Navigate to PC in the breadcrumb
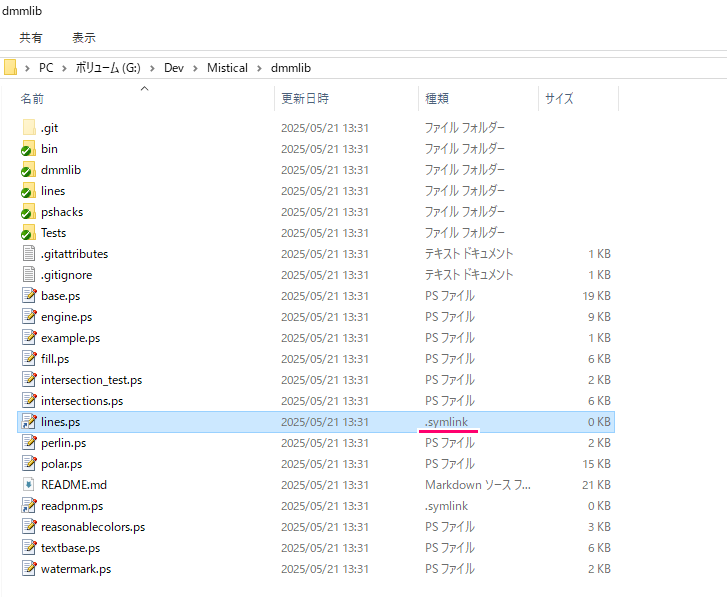 click(x=46, y=68)
